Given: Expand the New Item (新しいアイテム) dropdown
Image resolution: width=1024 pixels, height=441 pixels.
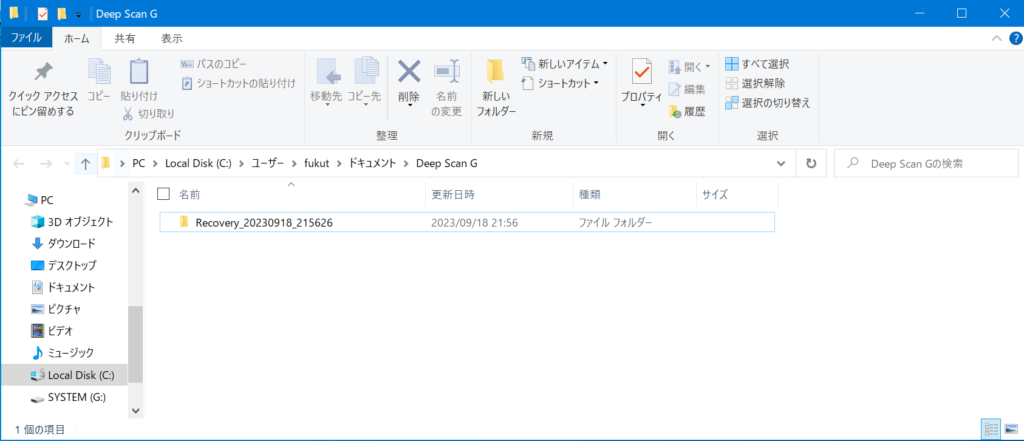Looking at the screenshot, I should (x=565, y=63).
